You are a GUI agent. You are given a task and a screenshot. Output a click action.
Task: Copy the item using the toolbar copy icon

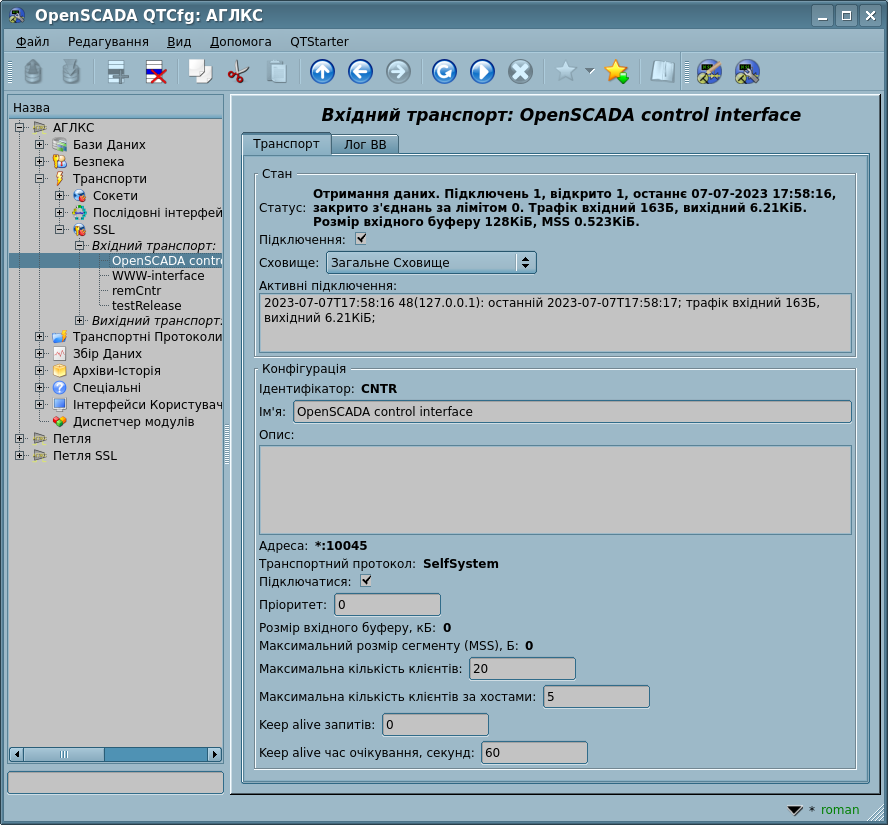pos(200,72)
